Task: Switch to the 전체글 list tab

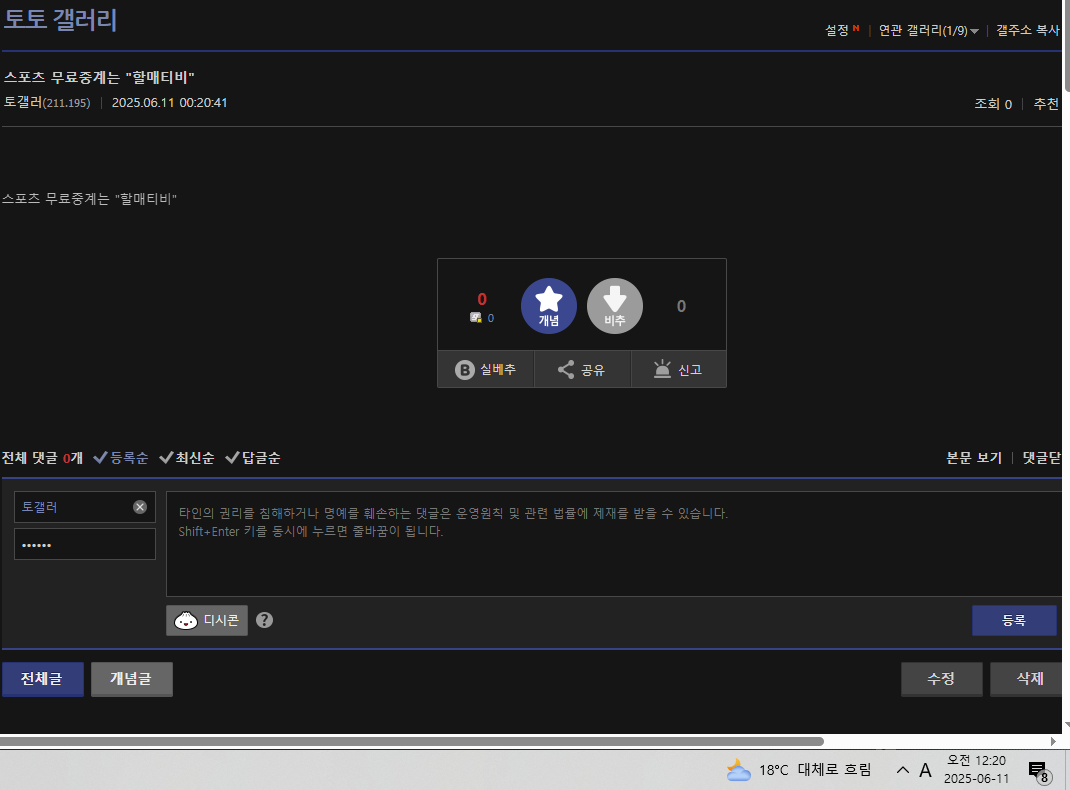Action: coord(42,679)
